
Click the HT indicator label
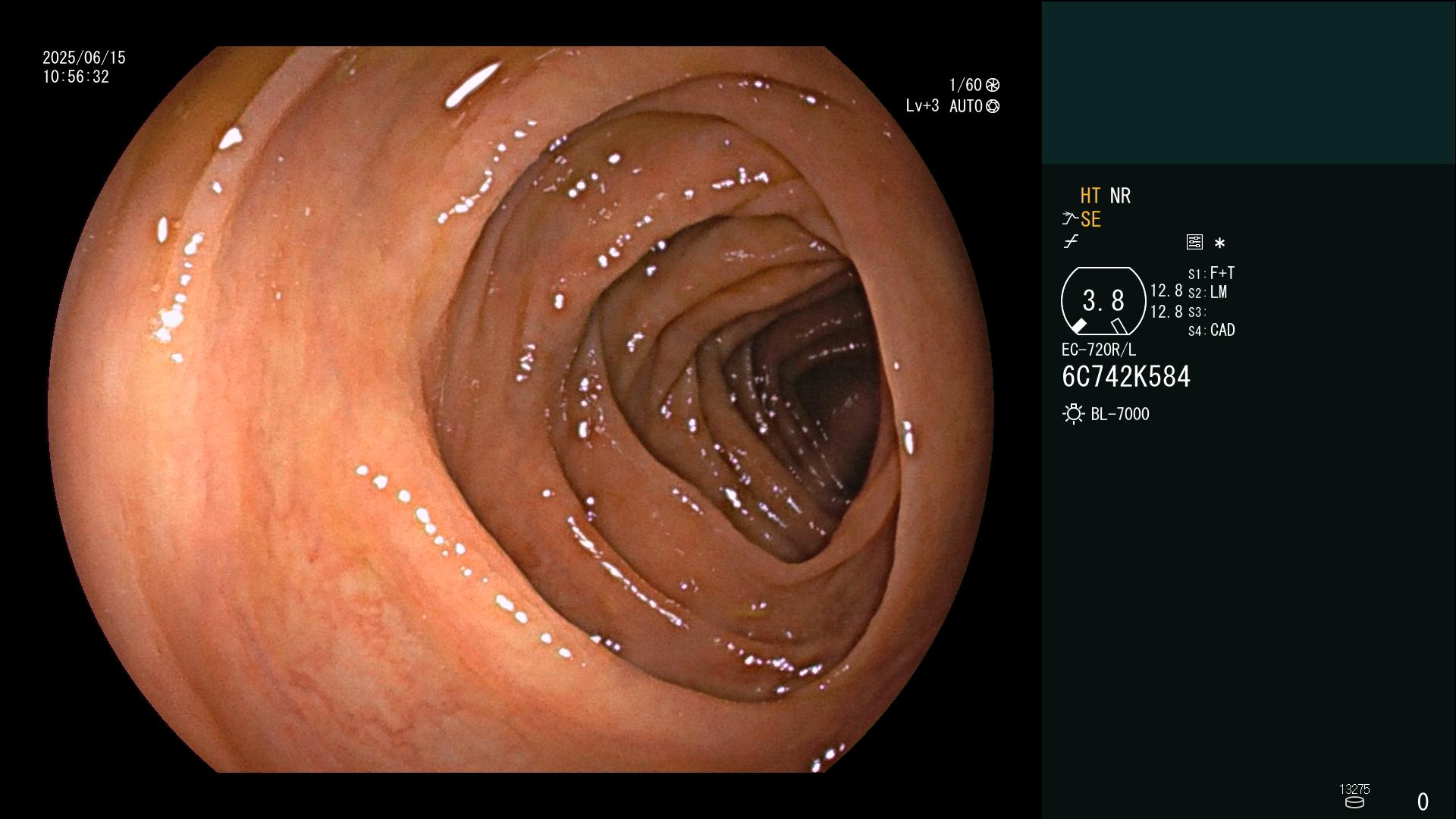pyautogui.click(x=1090, y=196)
